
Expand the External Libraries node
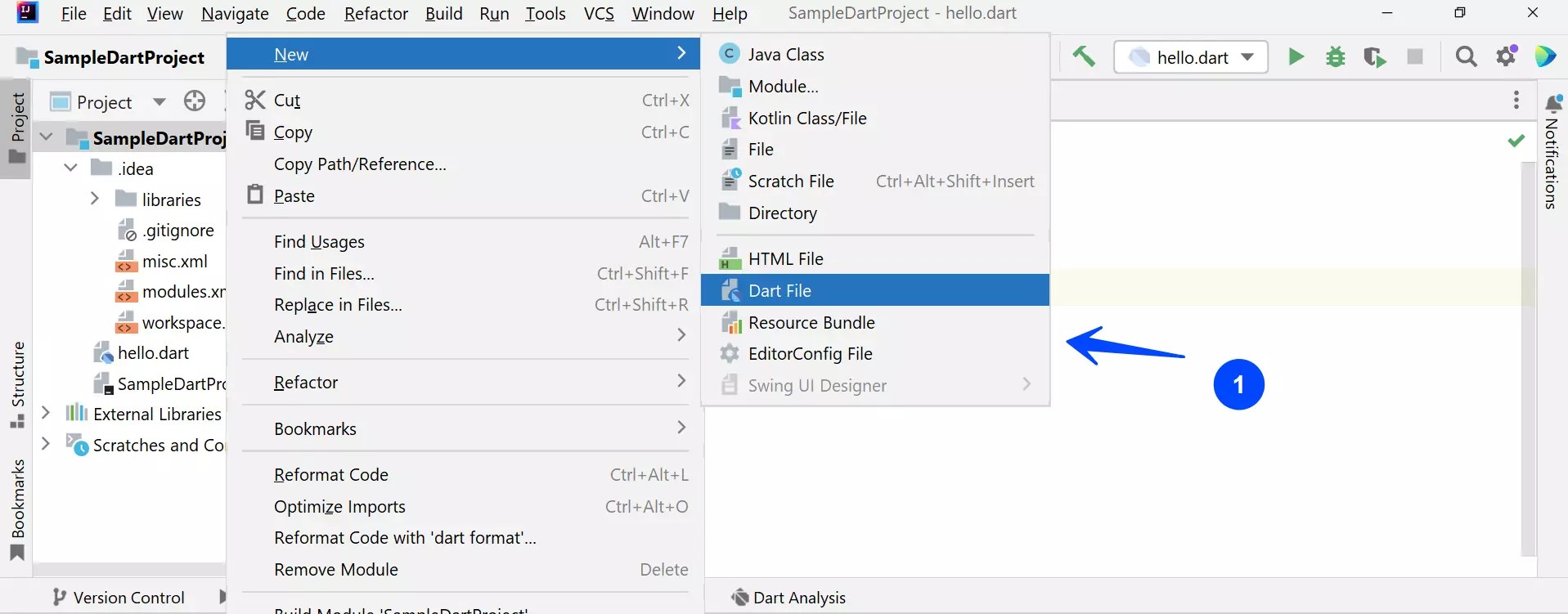click(x=47, y=413)
